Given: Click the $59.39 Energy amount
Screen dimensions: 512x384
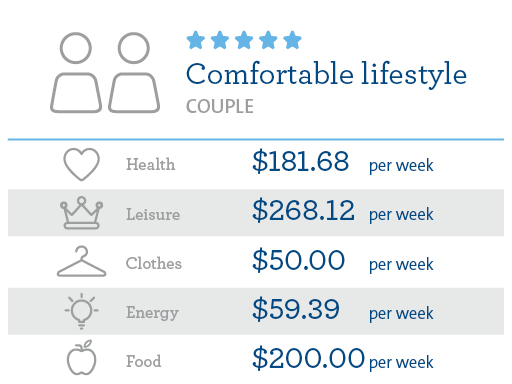Looking at the screenshot, I should point(296,310).
